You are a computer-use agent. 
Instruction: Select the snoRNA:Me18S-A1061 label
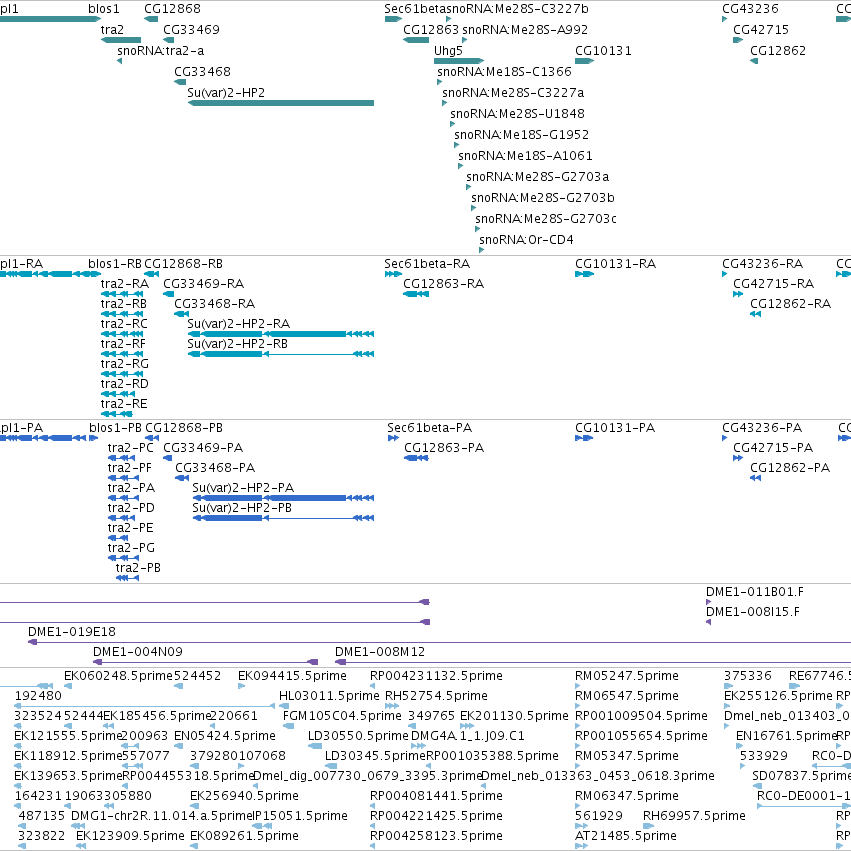click(525, 156)
